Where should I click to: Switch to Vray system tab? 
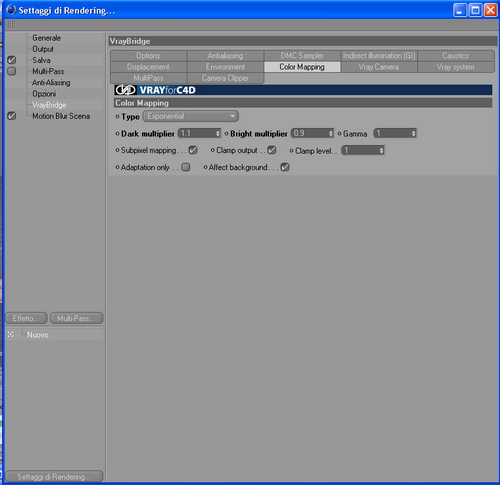pos(456,67)
